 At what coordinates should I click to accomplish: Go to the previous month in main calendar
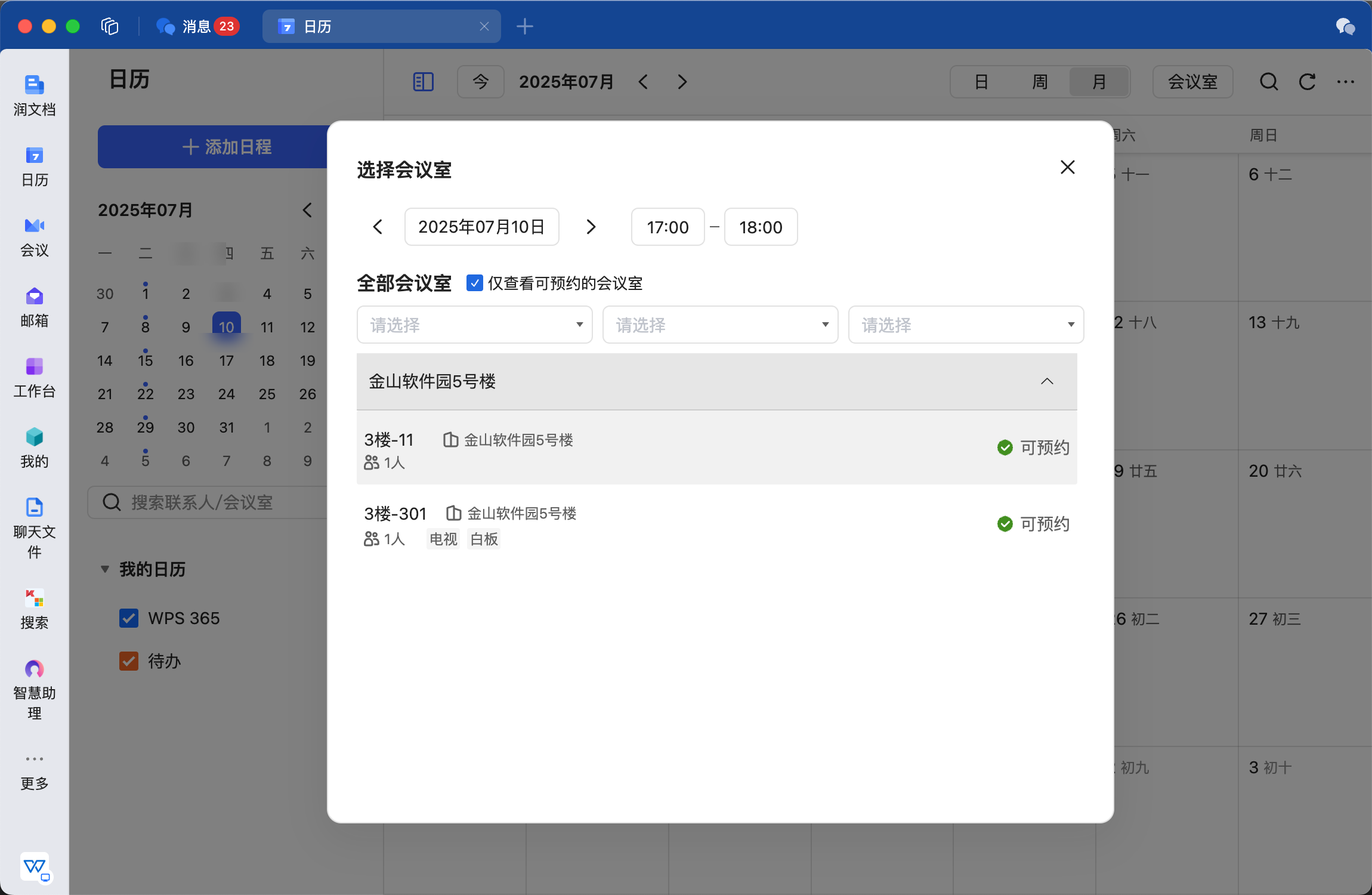point(643,82)
